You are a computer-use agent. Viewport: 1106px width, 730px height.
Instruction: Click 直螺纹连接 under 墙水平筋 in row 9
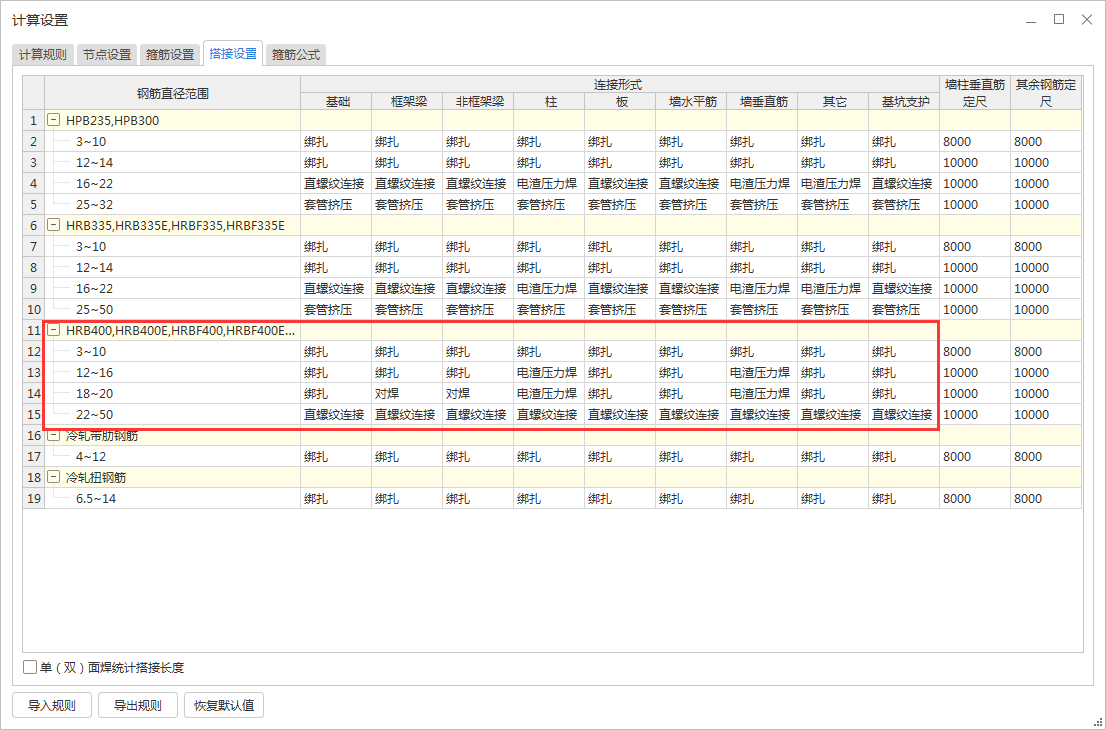click(691, 288)
